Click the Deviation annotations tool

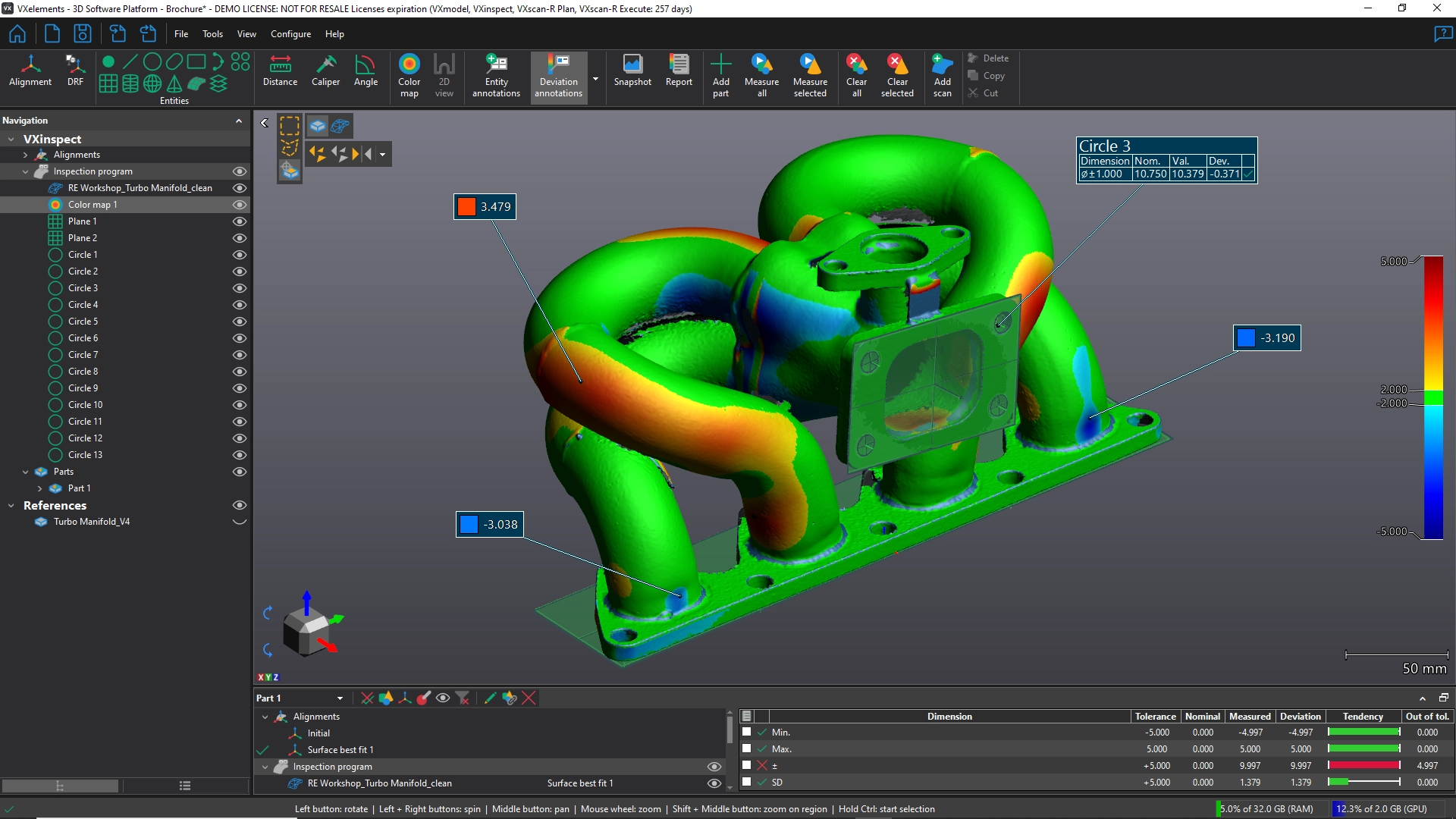(559, 76)
